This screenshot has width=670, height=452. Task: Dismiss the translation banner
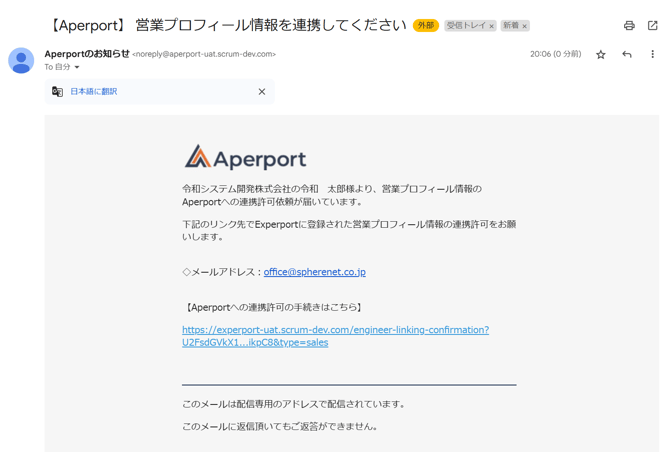click(262, 91)
